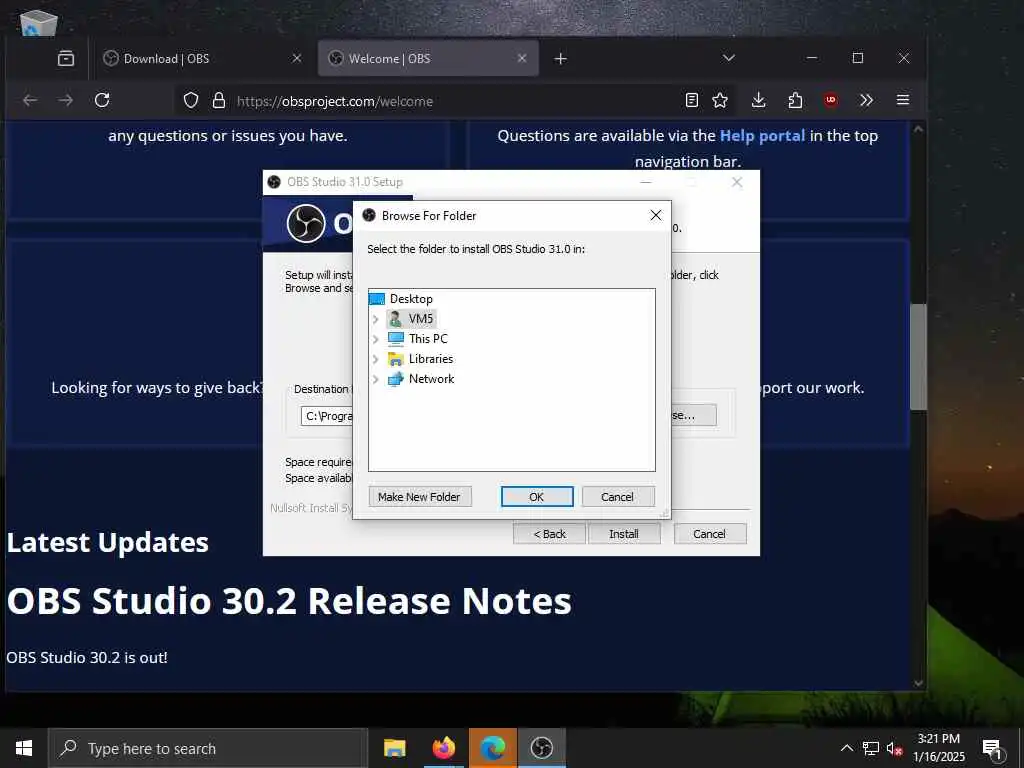The width and height of the screenshot is (1024, 768).
Task: Select the VM5 user folder
Action: 421,319
